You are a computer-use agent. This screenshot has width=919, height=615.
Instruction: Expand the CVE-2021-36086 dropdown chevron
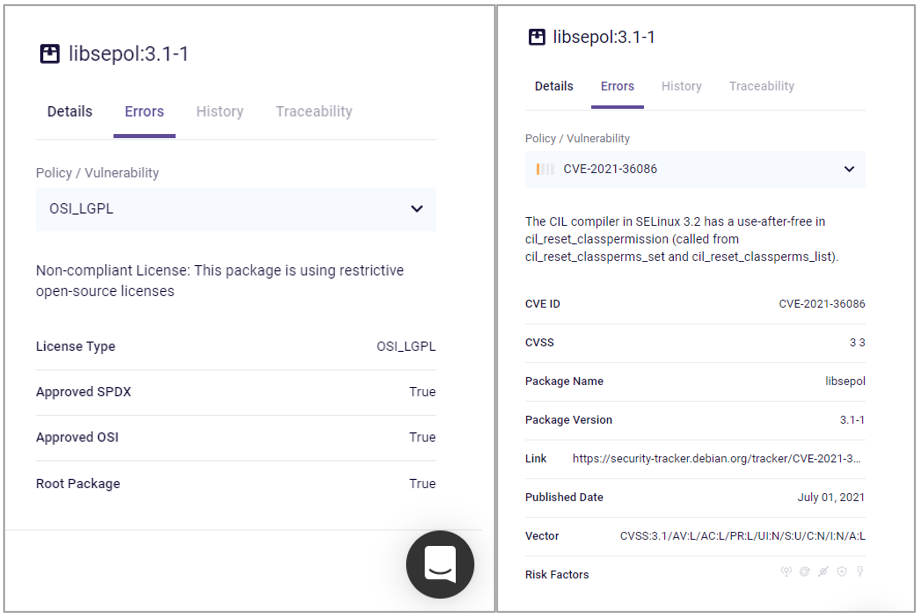click(x=849, y=169)
